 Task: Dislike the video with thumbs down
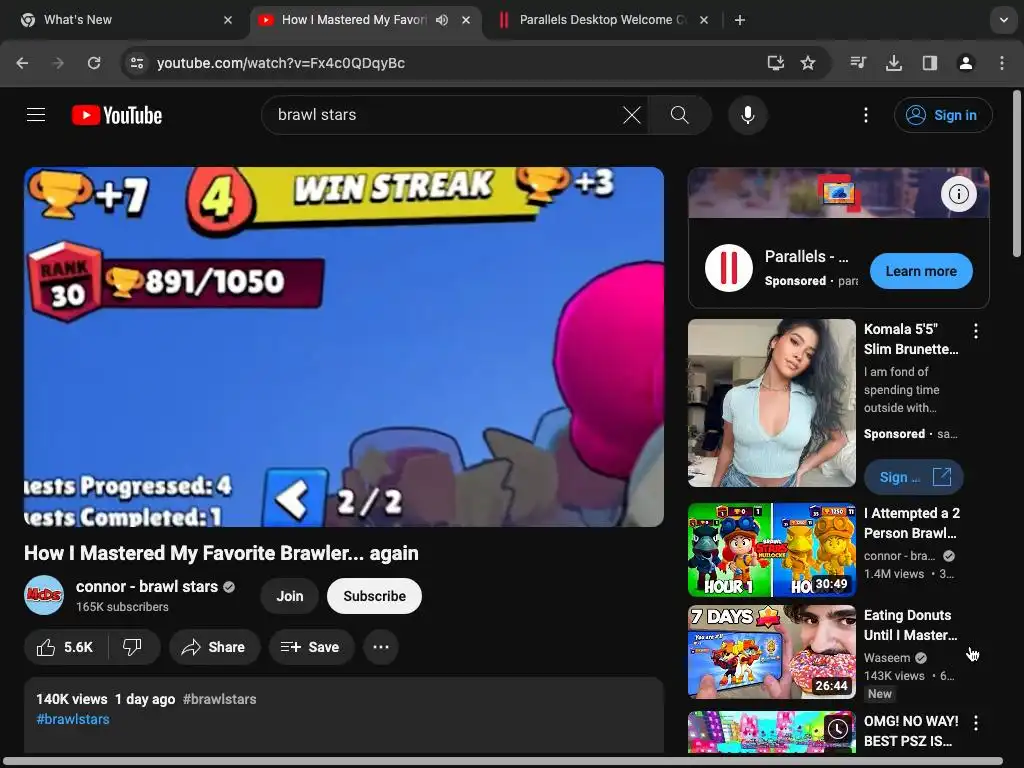(x=133, y=647)
